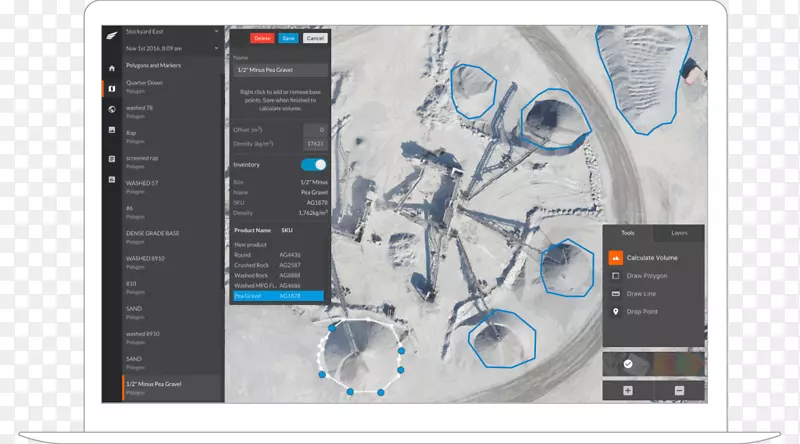
Task: Select the Calculate Volume tool
Action: pyautogui.click(x=653, y=258)
